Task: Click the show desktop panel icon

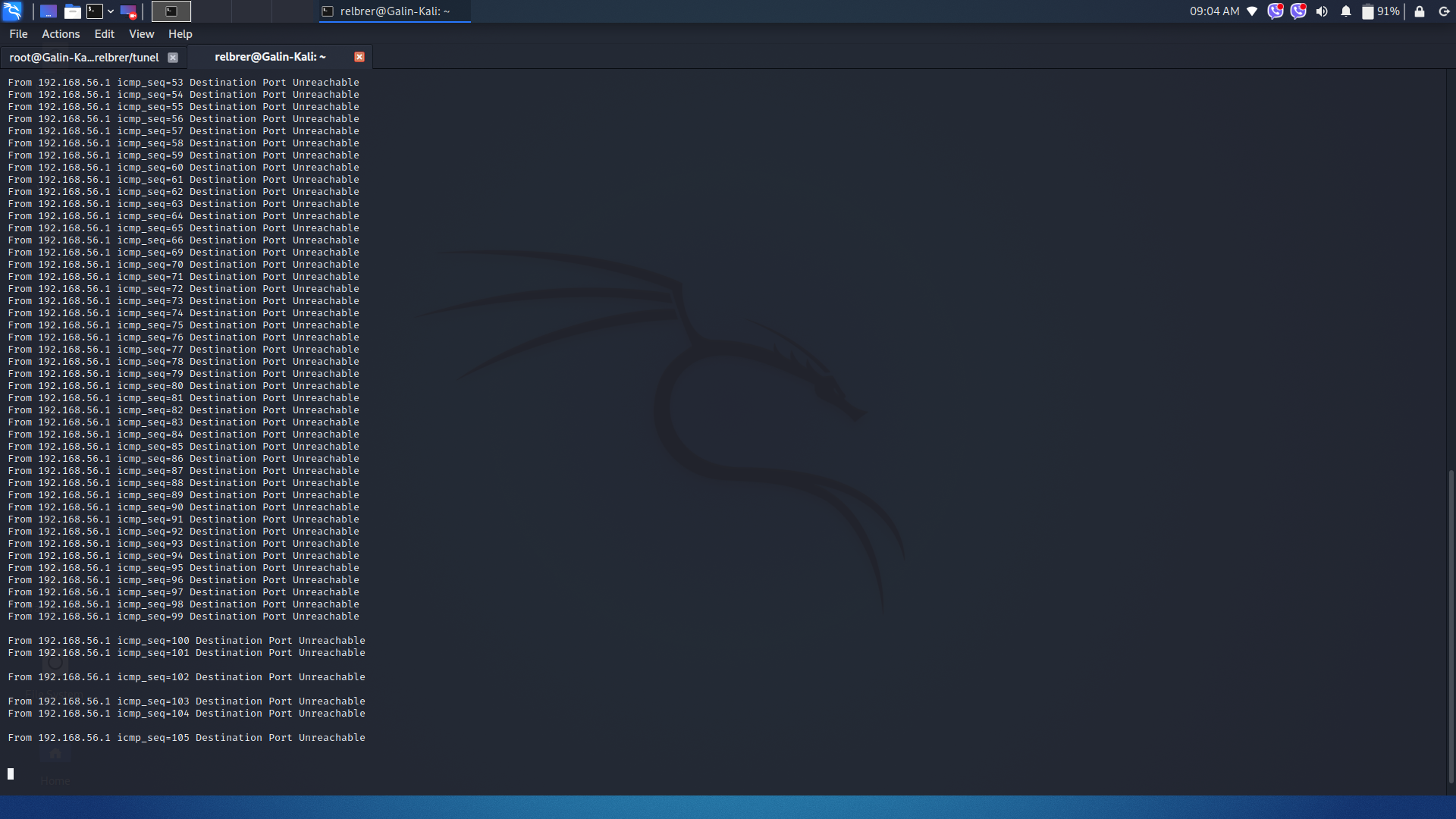Action: (49, 11)
